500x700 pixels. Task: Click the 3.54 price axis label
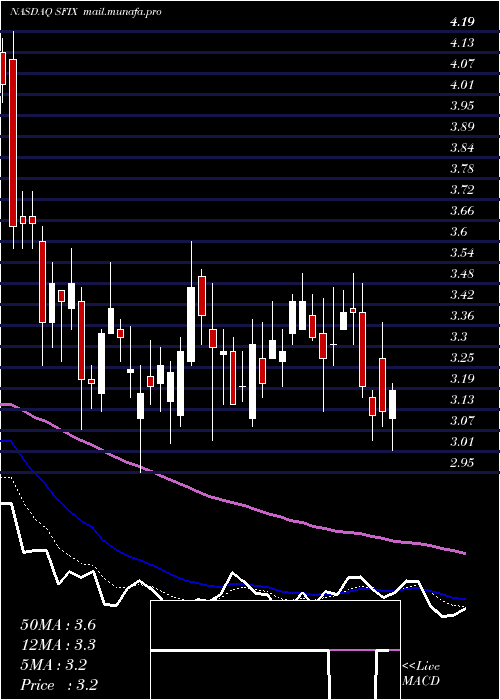click(462, 253)
